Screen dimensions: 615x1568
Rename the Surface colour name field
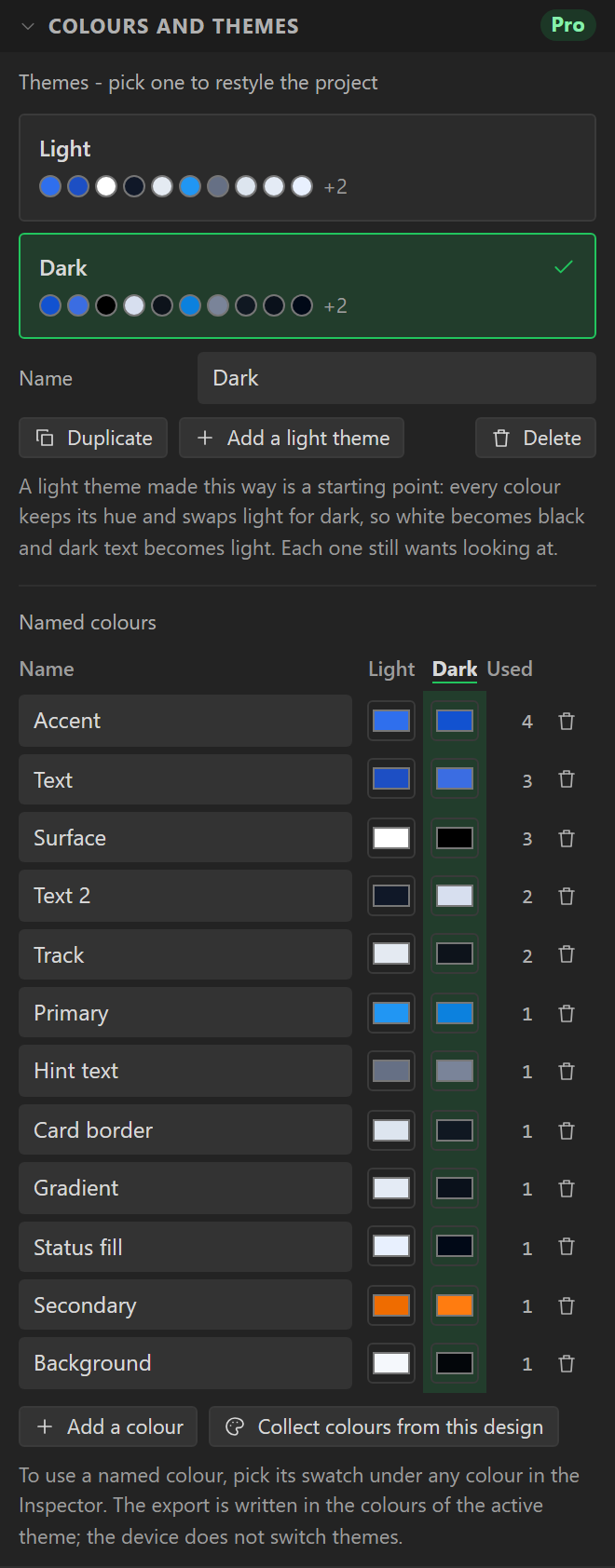[185, 838]
